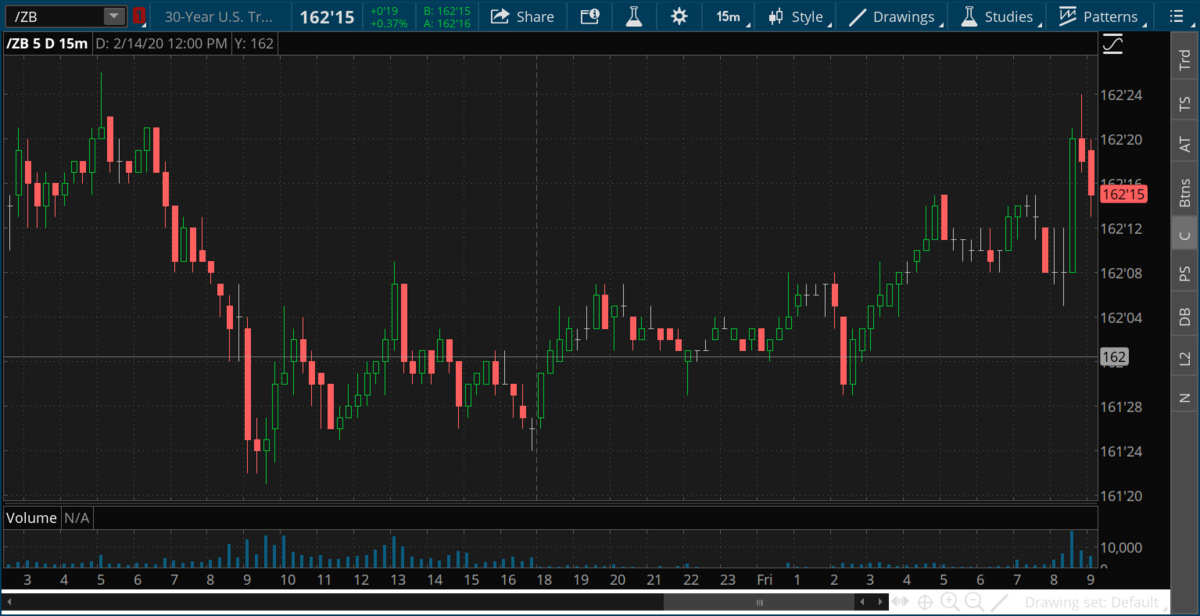The width and height of the screenshot is (1200, 616).
Task: Click the zoom in magnifier icon
Action: click(x=949, y=602)
